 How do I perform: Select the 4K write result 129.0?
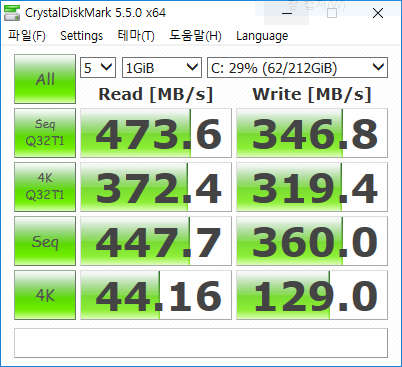[312, 295]
